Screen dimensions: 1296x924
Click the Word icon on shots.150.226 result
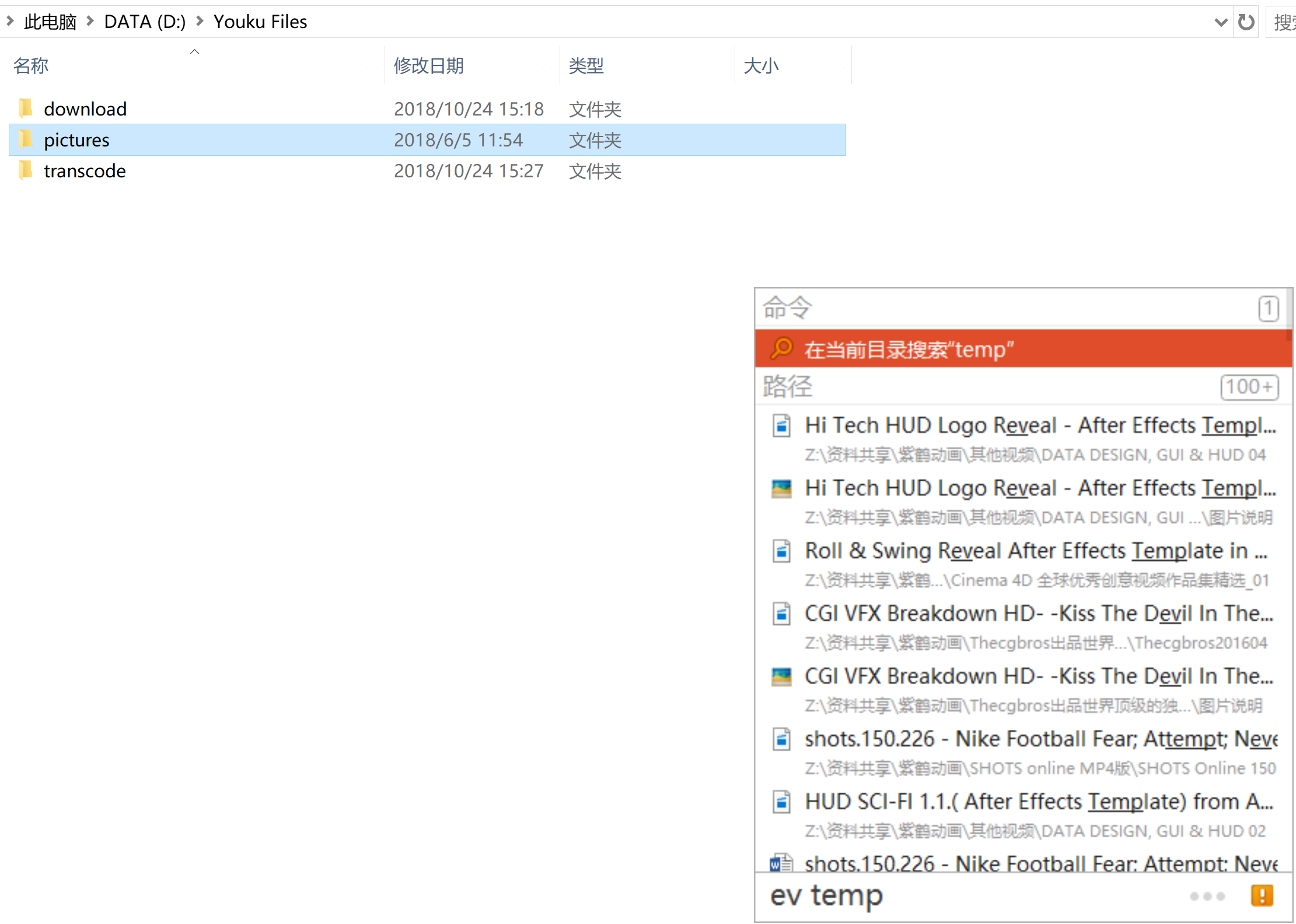tap(781, 863)
